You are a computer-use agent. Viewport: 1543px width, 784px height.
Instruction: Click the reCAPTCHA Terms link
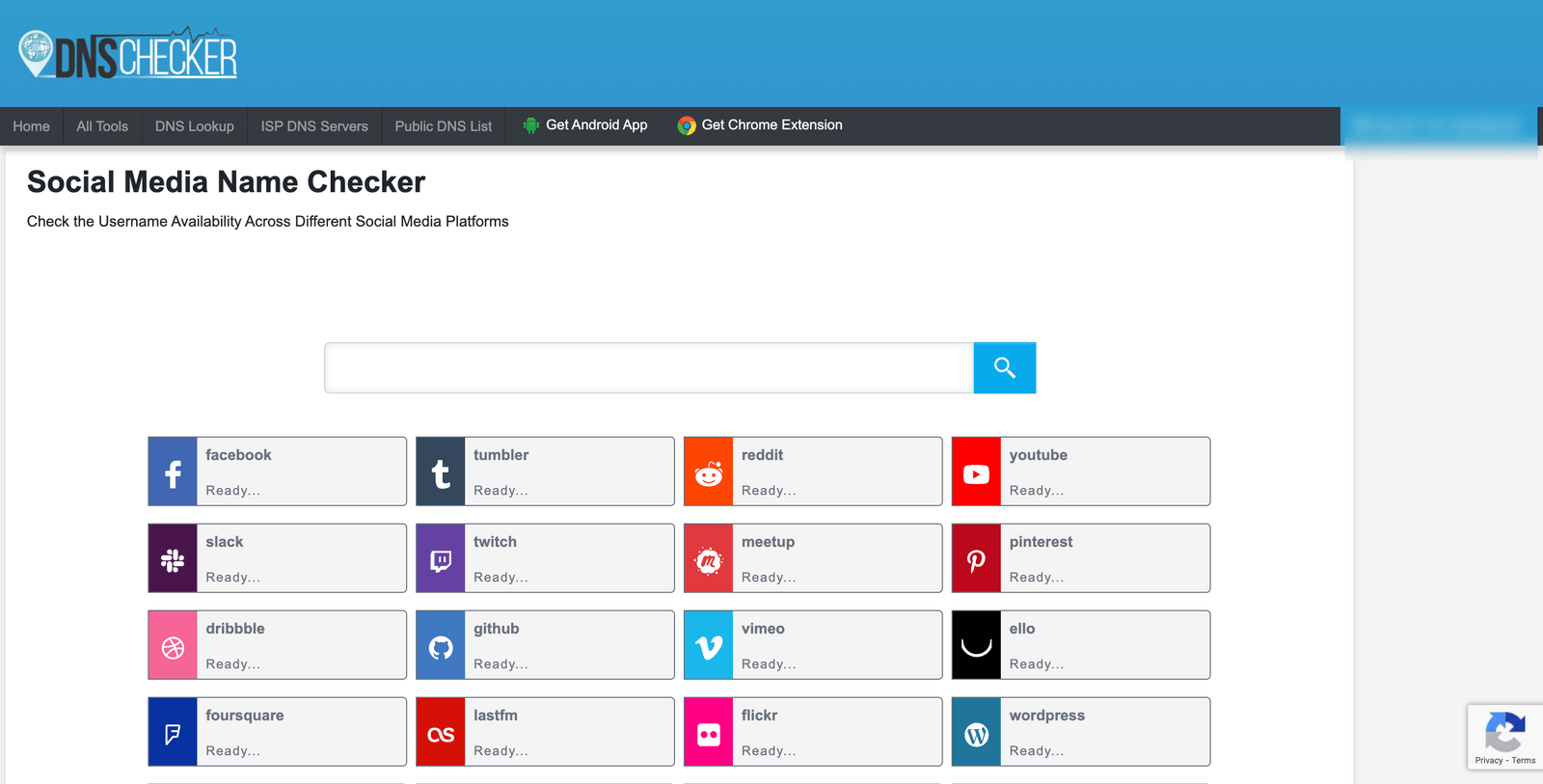coord(1524,760)
